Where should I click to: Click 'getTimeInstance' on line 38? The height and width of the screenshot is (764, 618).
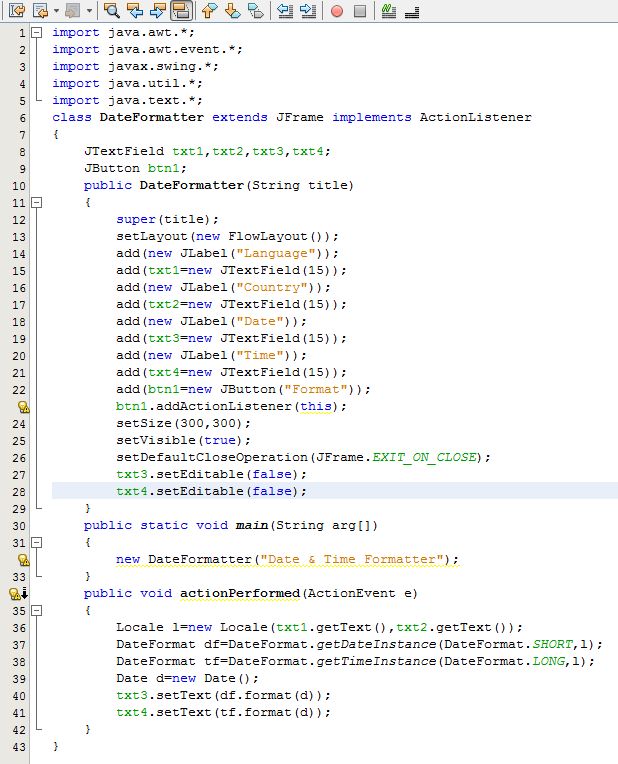coord(376,662)
